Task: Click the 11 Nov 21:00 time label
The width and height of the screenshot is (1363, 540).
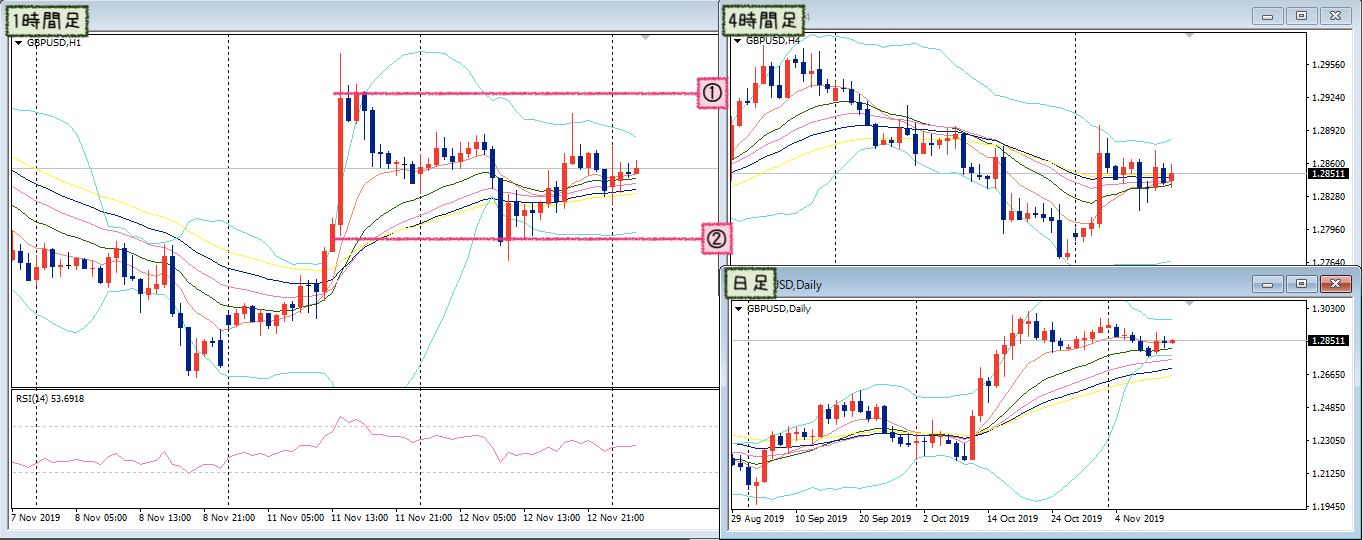Action: pyautogui.click(x=425, y=518)
